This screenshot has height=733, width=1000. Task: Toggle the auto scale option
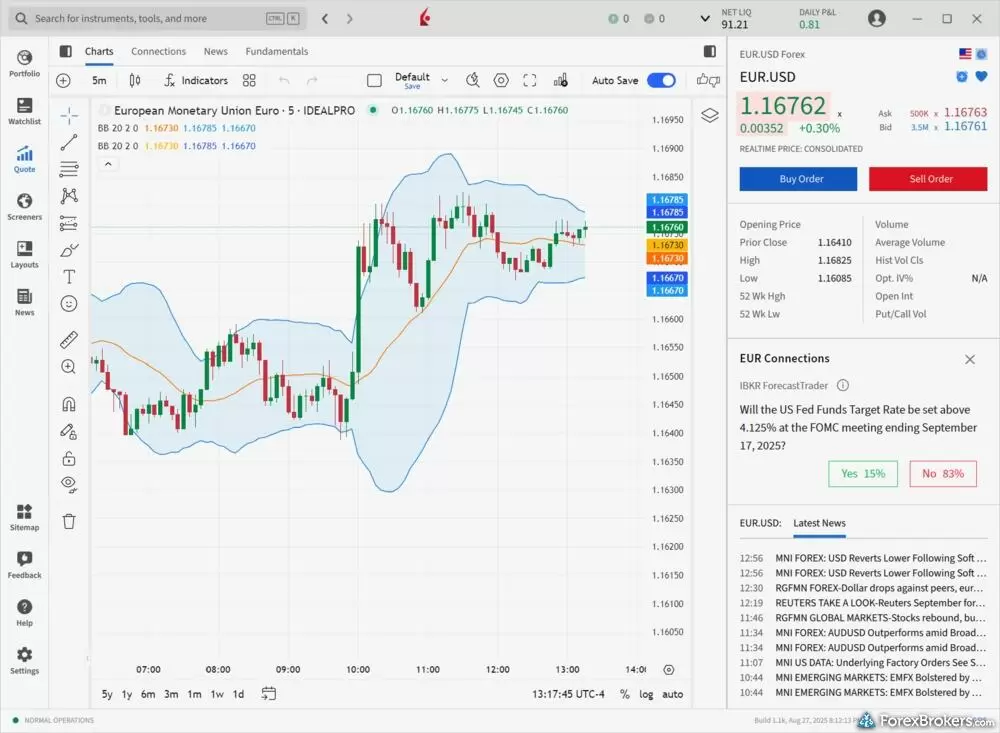click(672, 694)
